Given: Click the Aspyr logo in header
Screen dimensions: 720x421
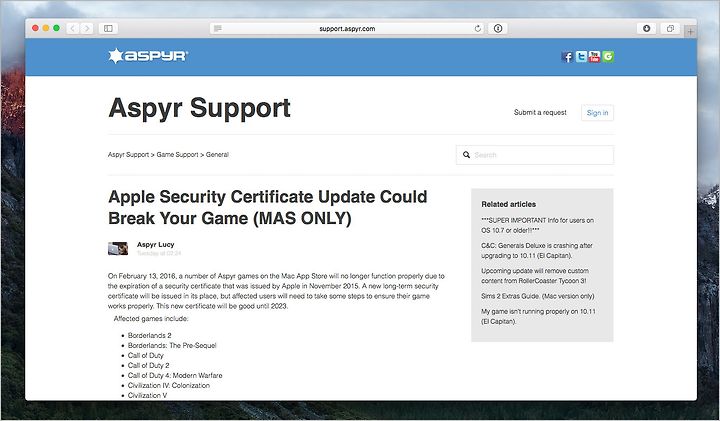Looking at the screenshot, I should [x=148, y=56].
